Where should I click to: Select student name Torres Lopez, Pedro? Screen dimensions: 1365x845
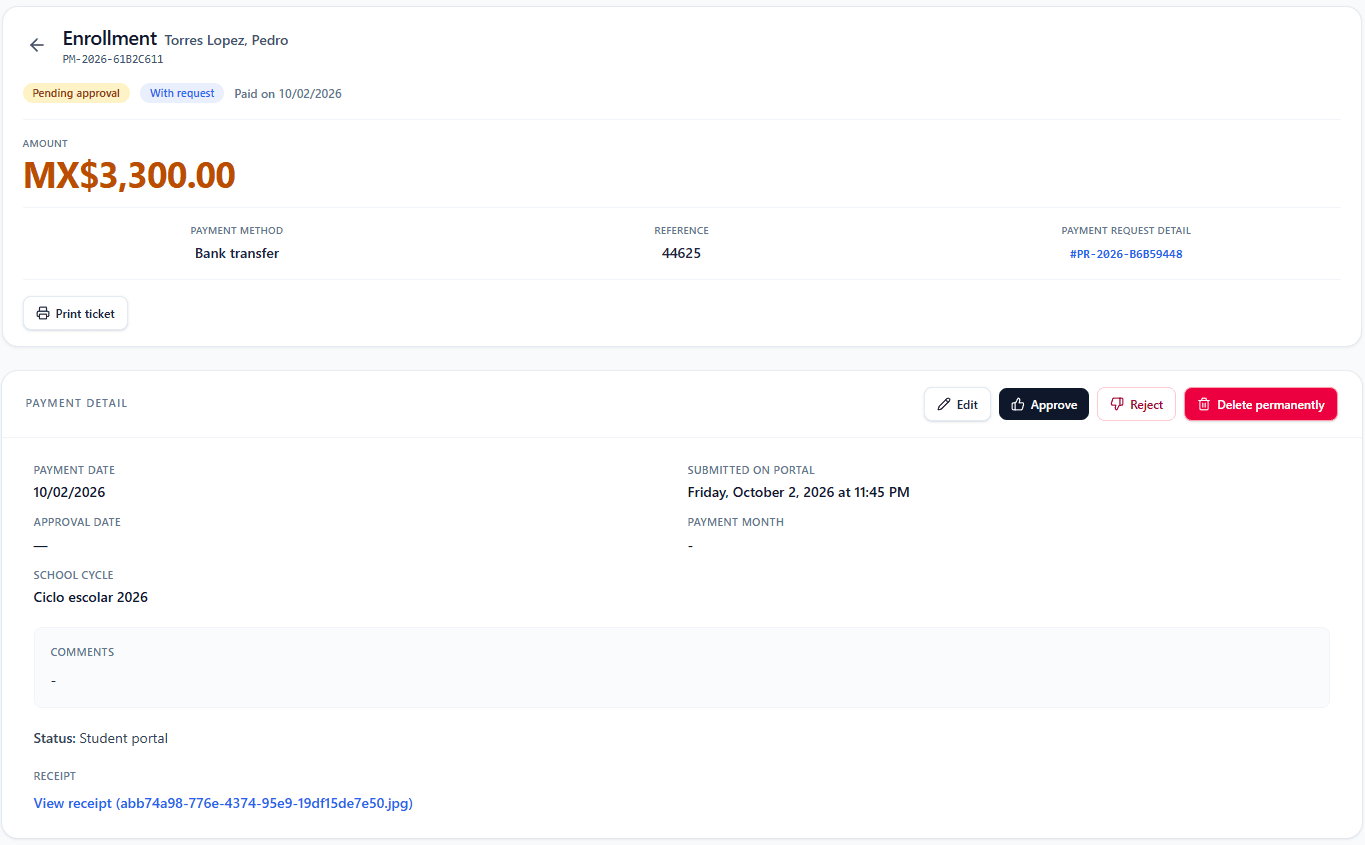227,41
